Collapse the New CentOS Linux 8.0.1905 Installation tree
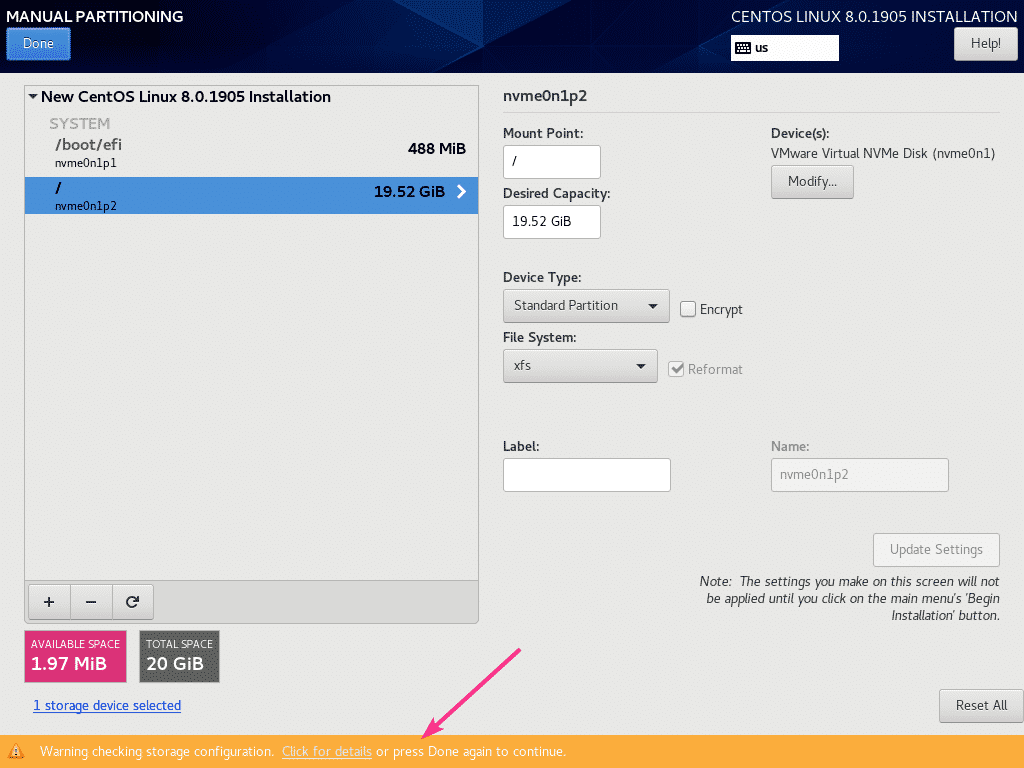The image size is (1024, 768). (x=33, y=97)
